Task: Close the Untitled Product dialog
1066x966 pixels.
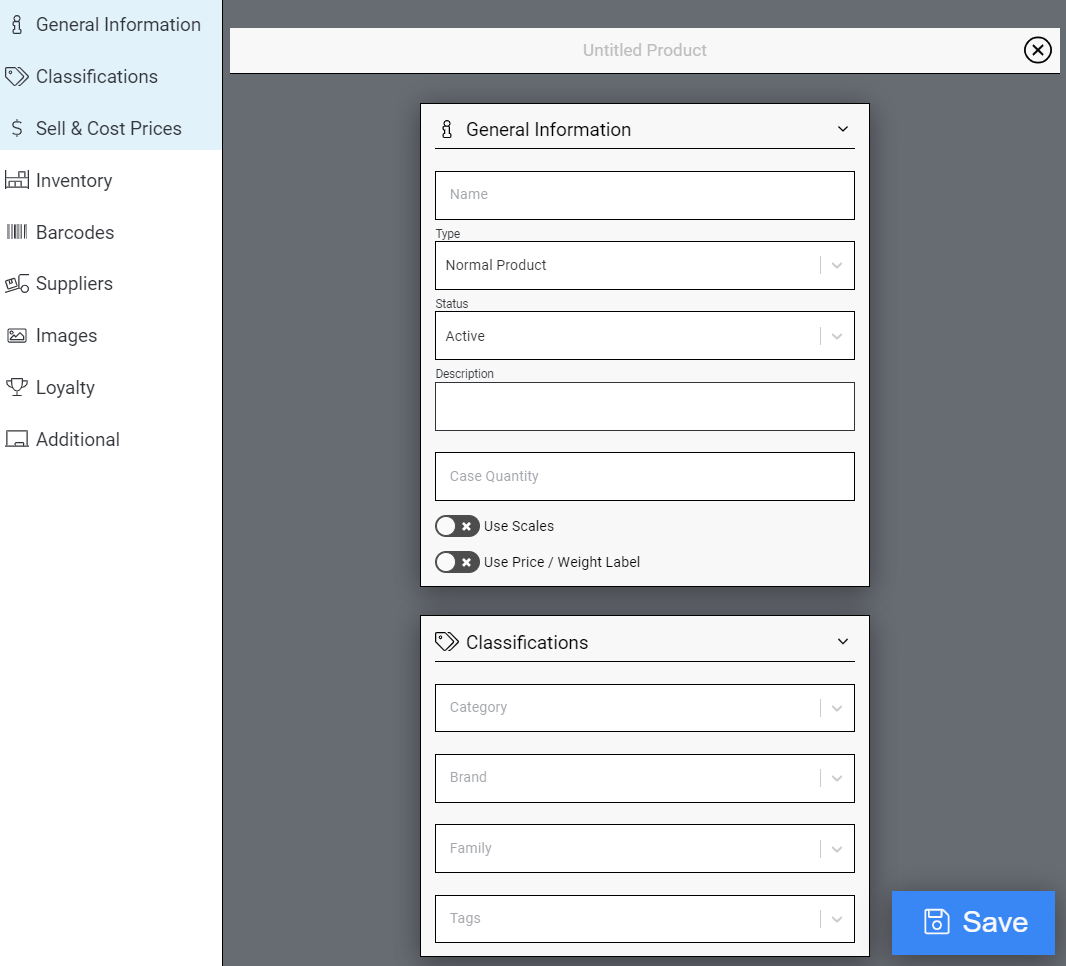Action: point(1037,50)
